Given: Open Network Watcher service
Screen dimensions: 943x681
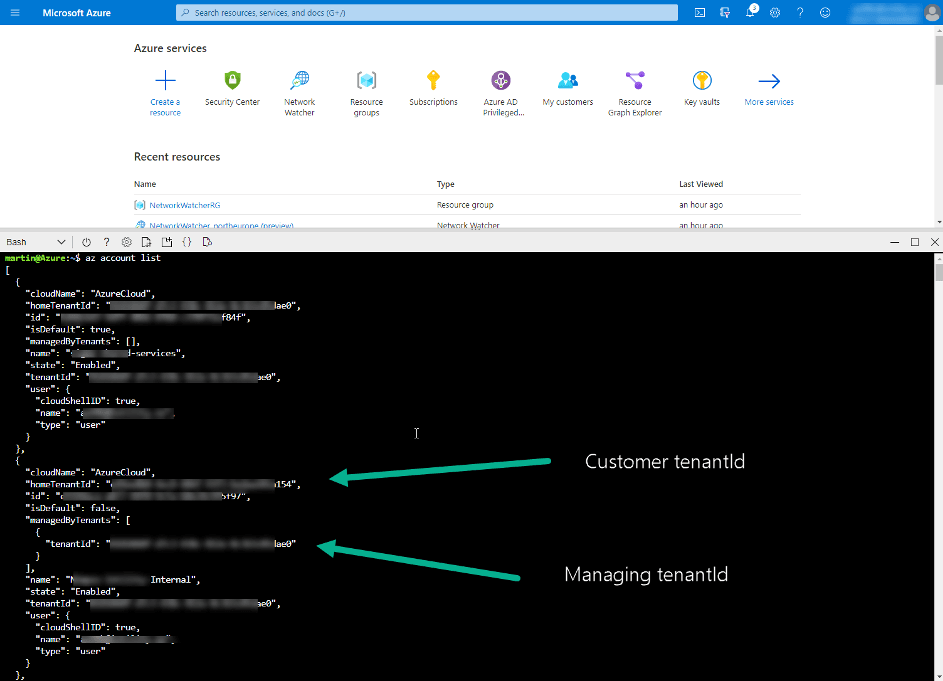Looking at the screenshot, I should click(299, 93).
